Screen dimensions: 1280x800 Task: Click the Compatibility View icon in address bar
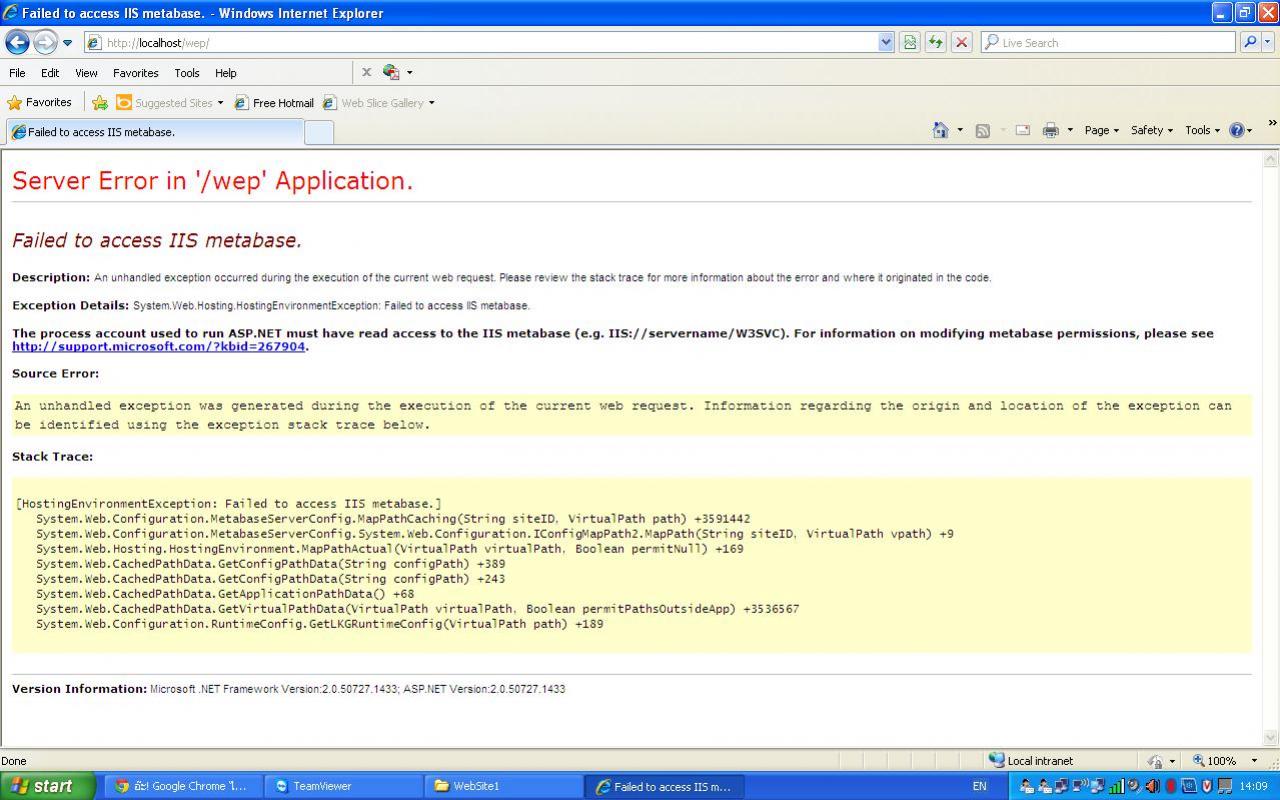click(909, 42)
